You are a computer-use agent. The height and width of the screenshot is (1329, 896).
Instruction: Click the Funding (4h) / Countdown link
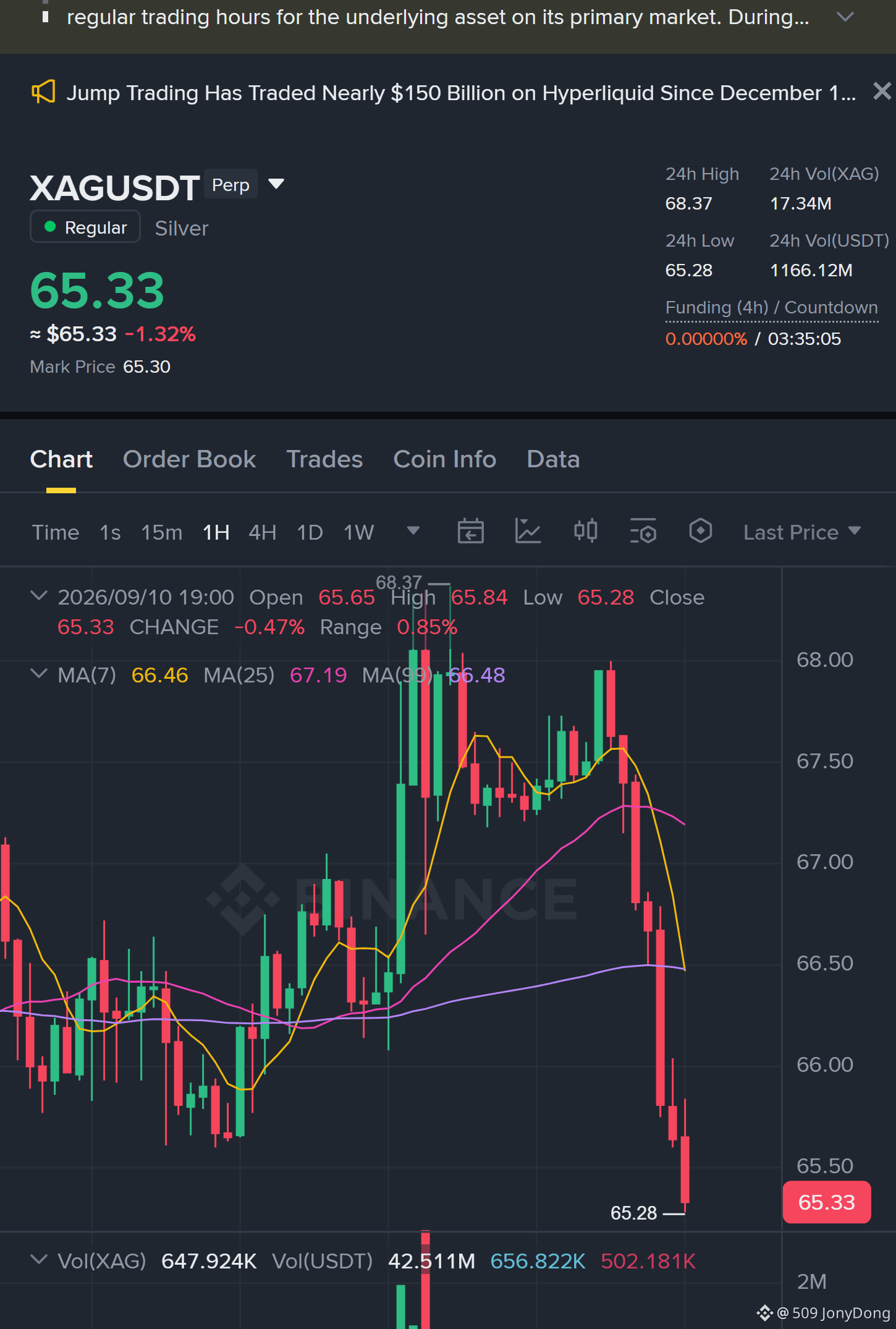click(771, 308)
